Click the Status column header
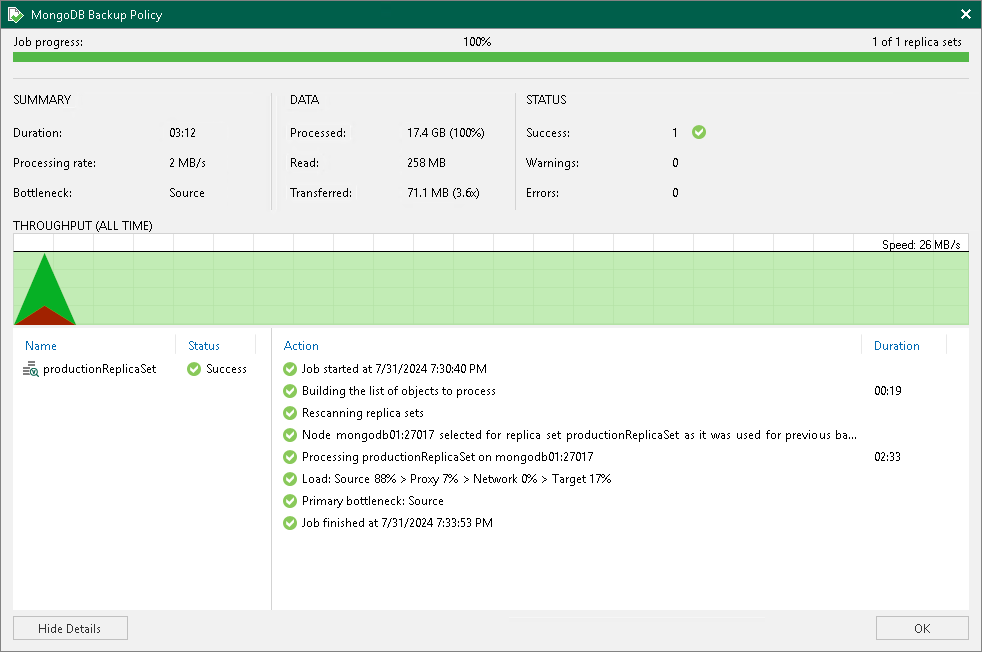 (203, 345)
